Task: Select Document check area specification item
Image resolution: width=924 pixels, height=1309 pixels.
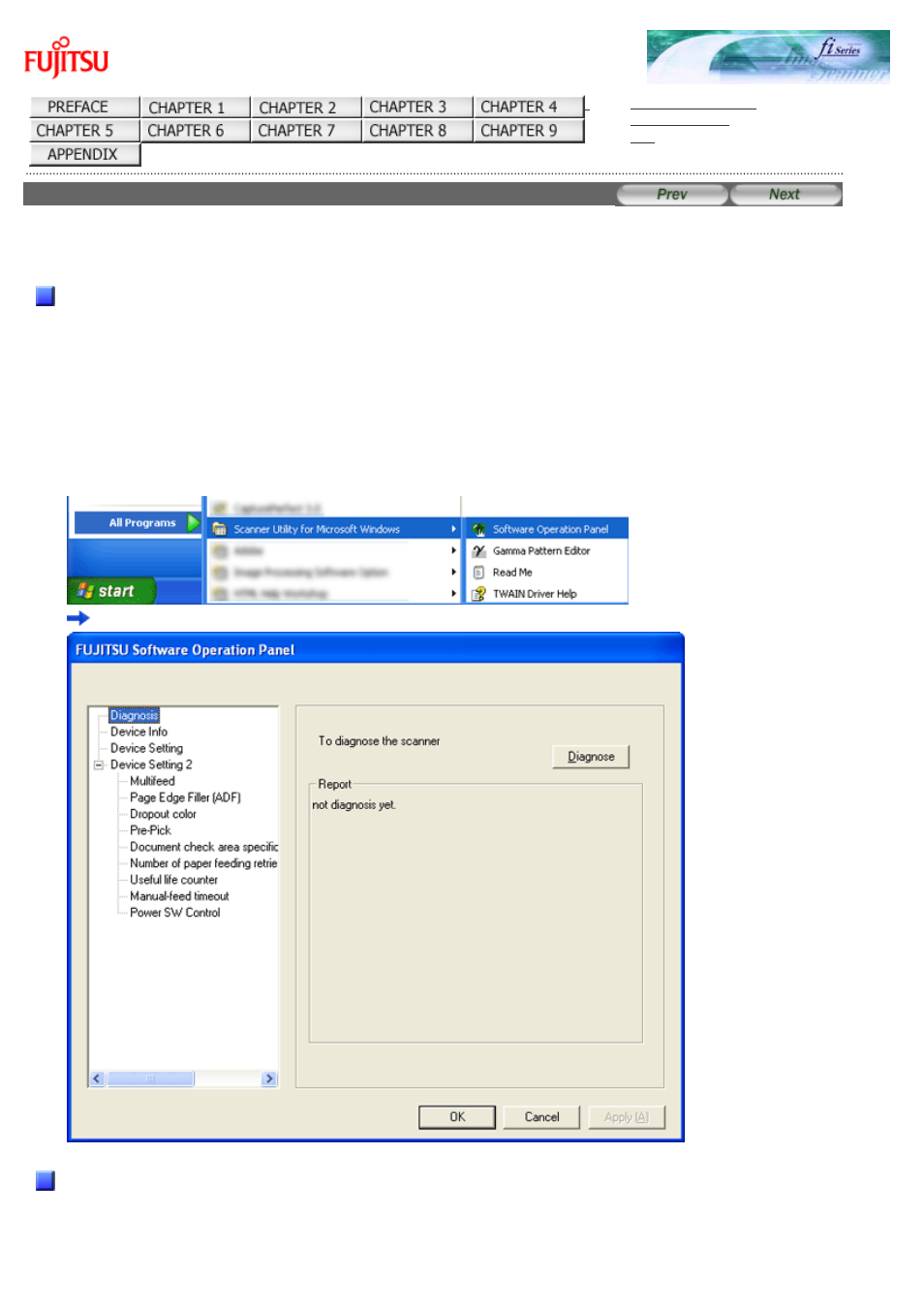Action: pyautogui.click(x=203, y=847)
